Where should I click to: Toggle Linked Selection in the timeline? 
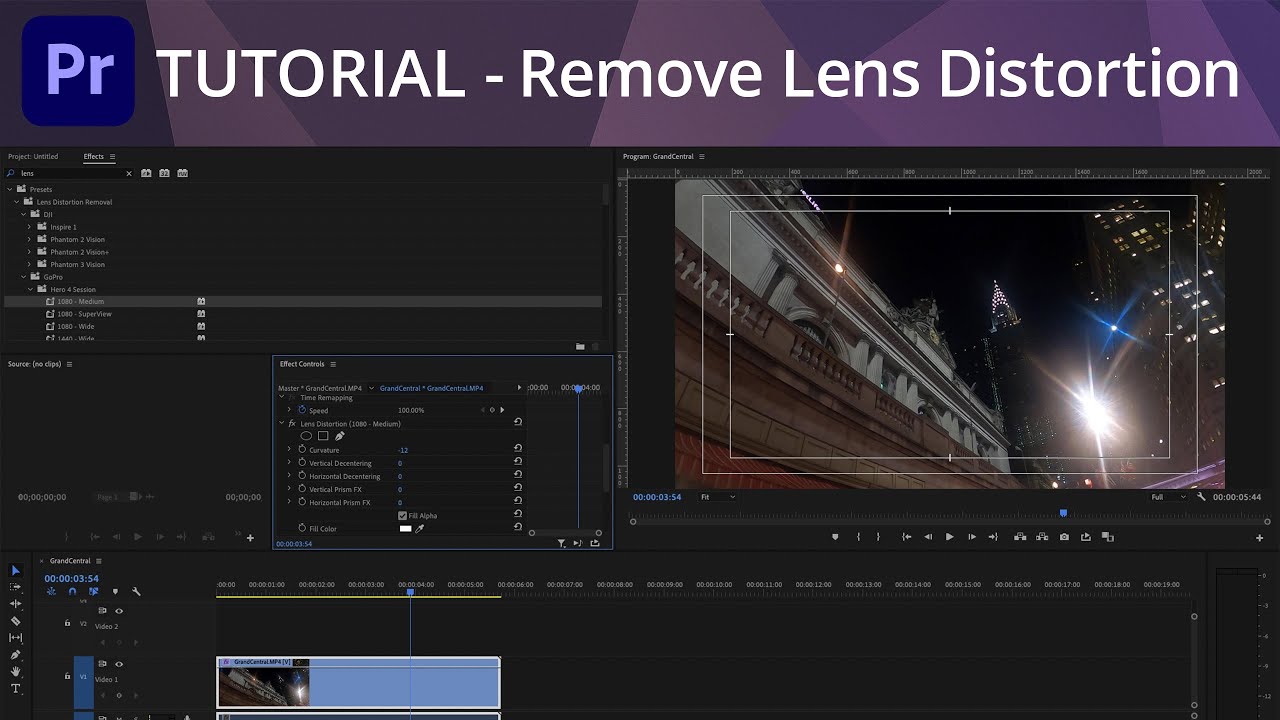93,591
